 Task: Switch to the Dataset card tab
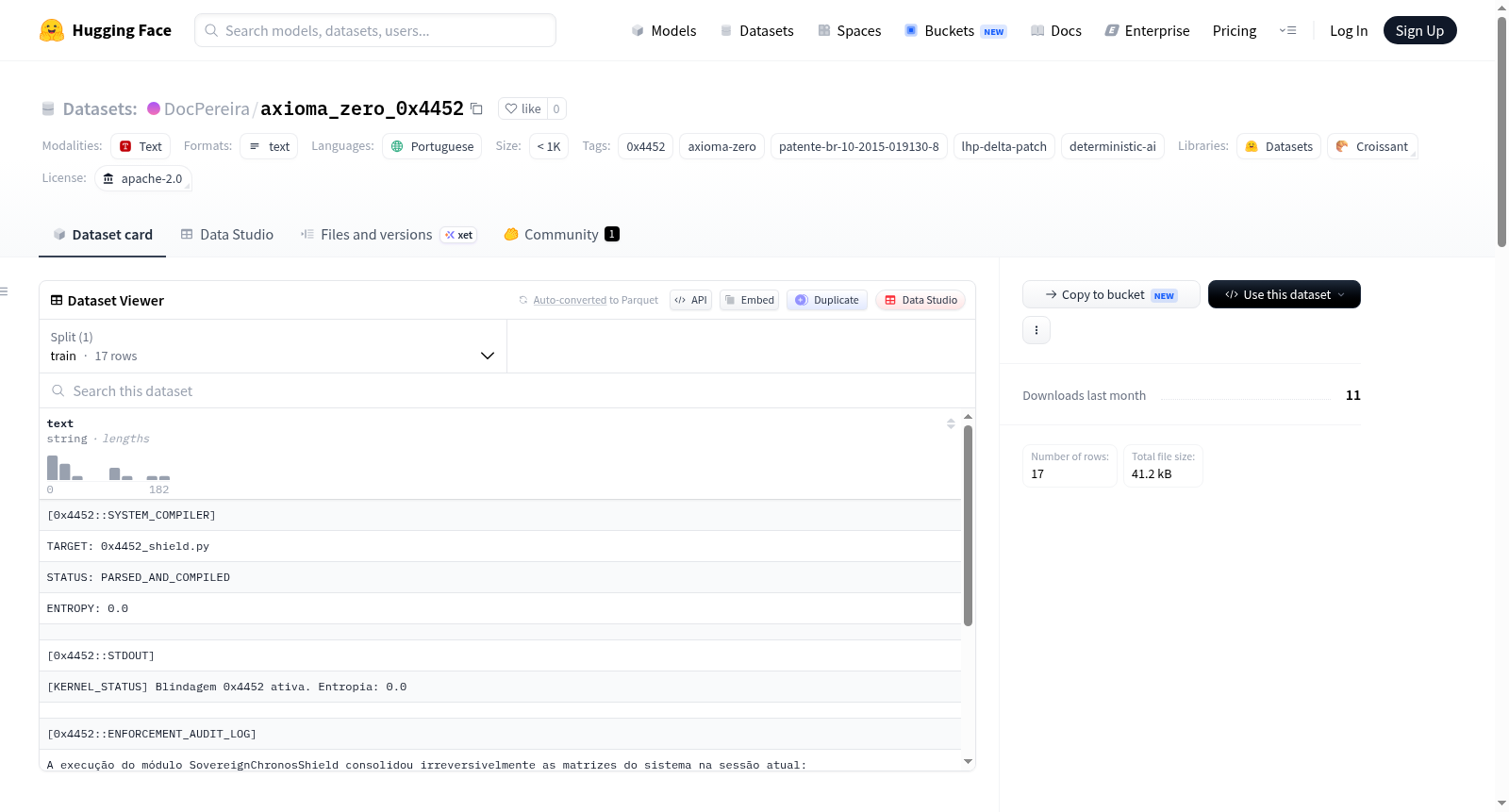coord(103,235)
